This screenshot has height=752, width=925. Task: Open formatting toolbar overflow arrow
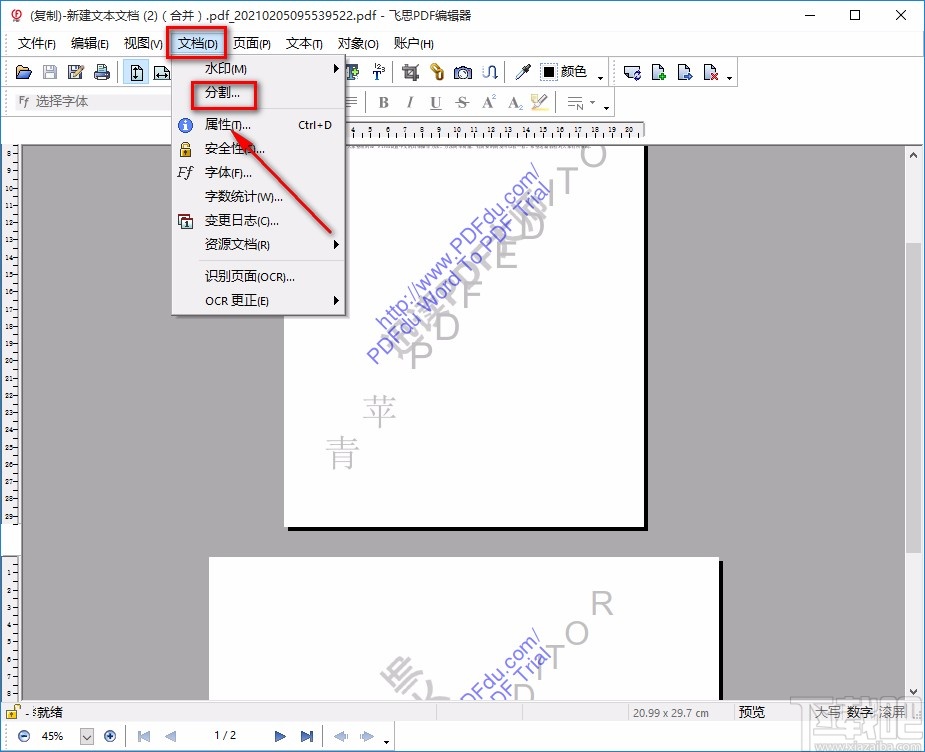click(x=606, y=107)
